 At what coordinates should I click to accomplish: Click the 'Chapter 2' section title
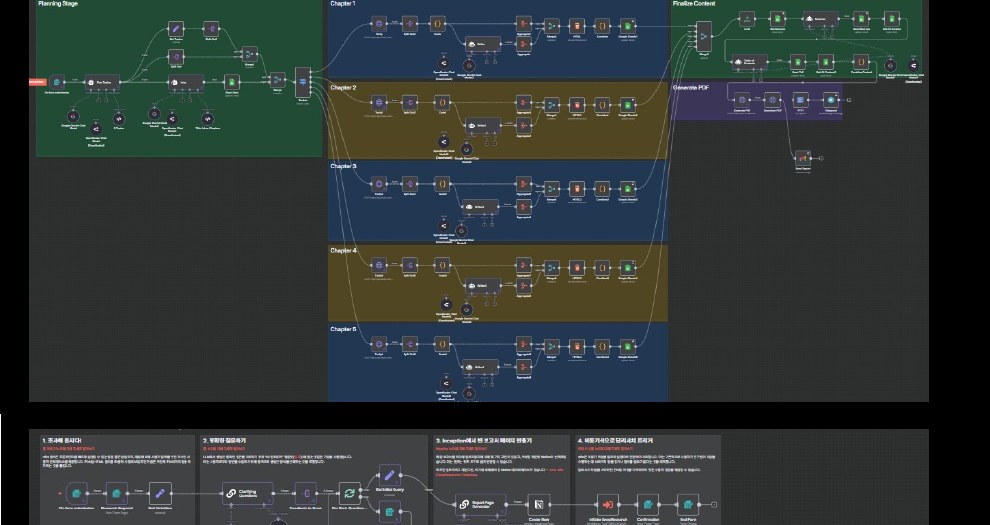343,88
